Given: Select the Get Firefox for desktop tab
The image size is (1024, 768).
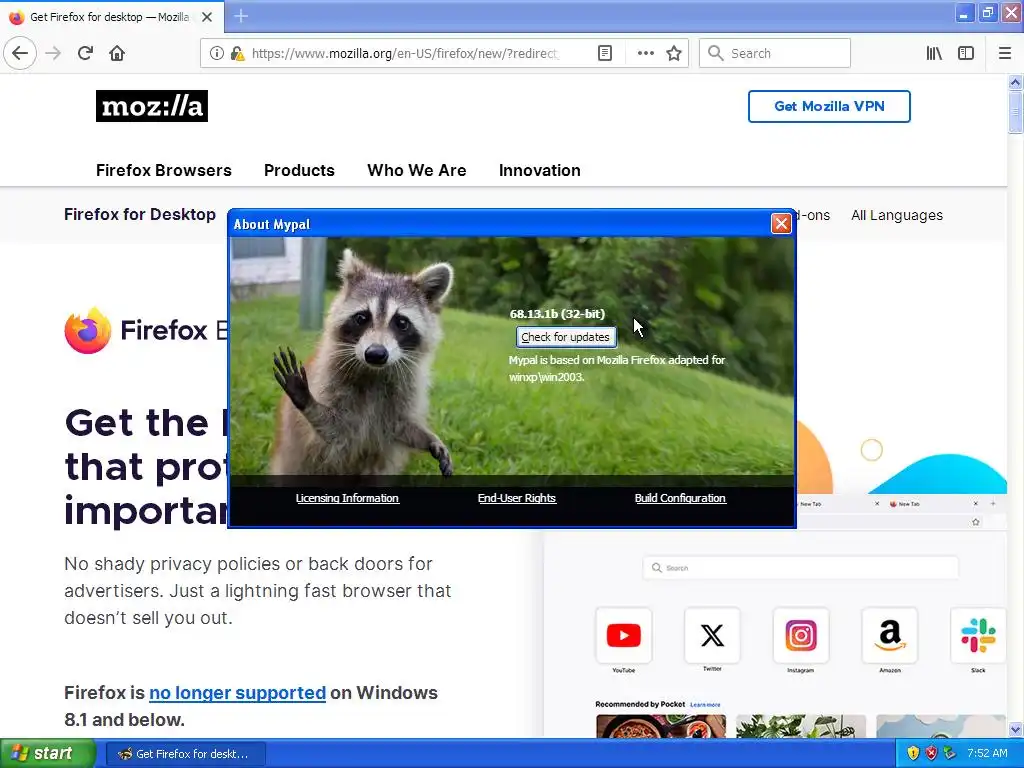Looking at the screenshot, I should tap(109, 17).
